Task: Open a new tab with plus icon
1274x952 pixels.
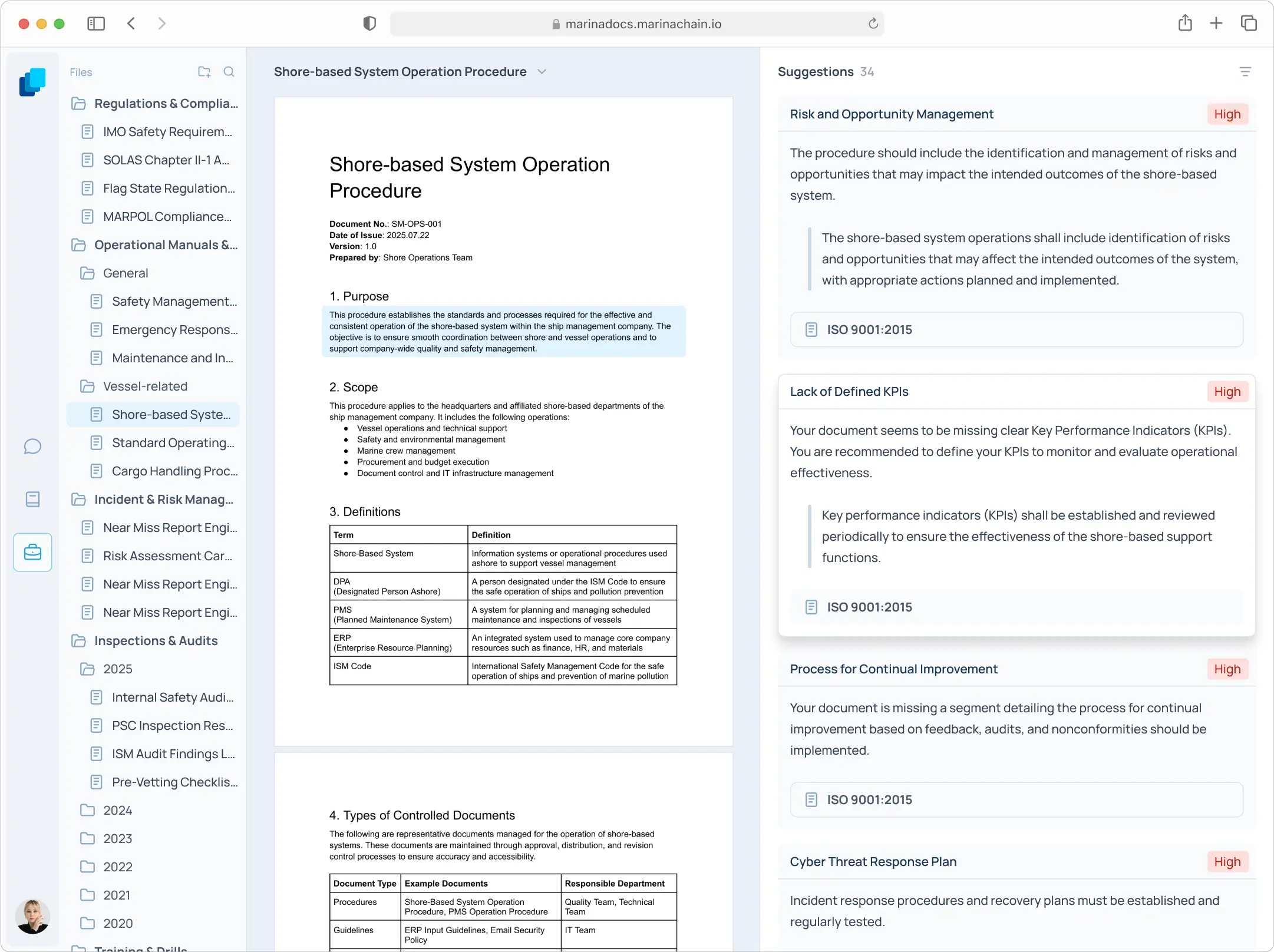Action: [x=1216, y=24]
